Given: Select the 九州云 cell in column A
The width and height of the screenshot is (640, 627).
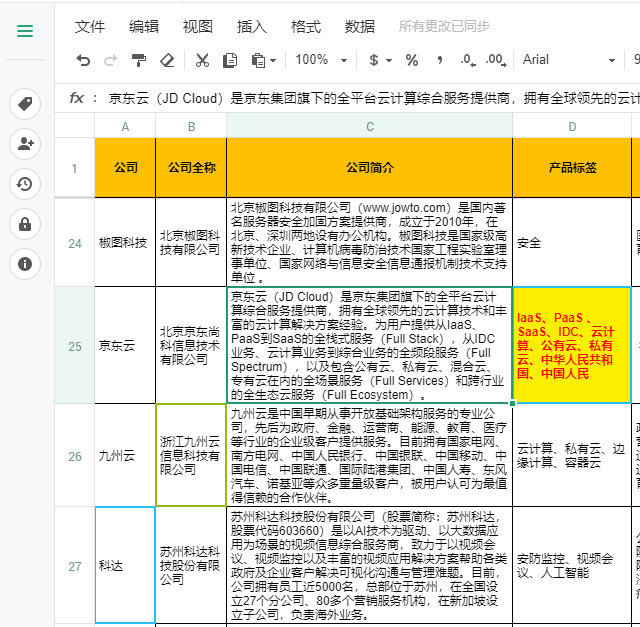Looking at the screenshot, I should 125,455.
